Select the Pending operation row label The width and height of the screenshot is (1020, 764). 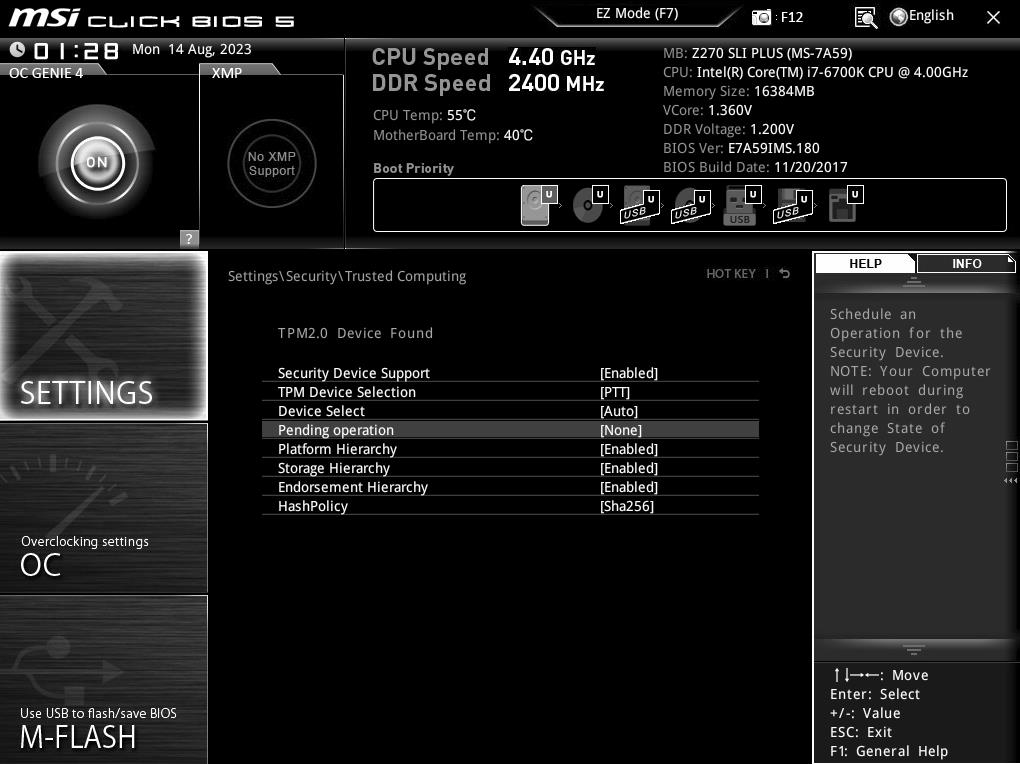tap(335, 430)
